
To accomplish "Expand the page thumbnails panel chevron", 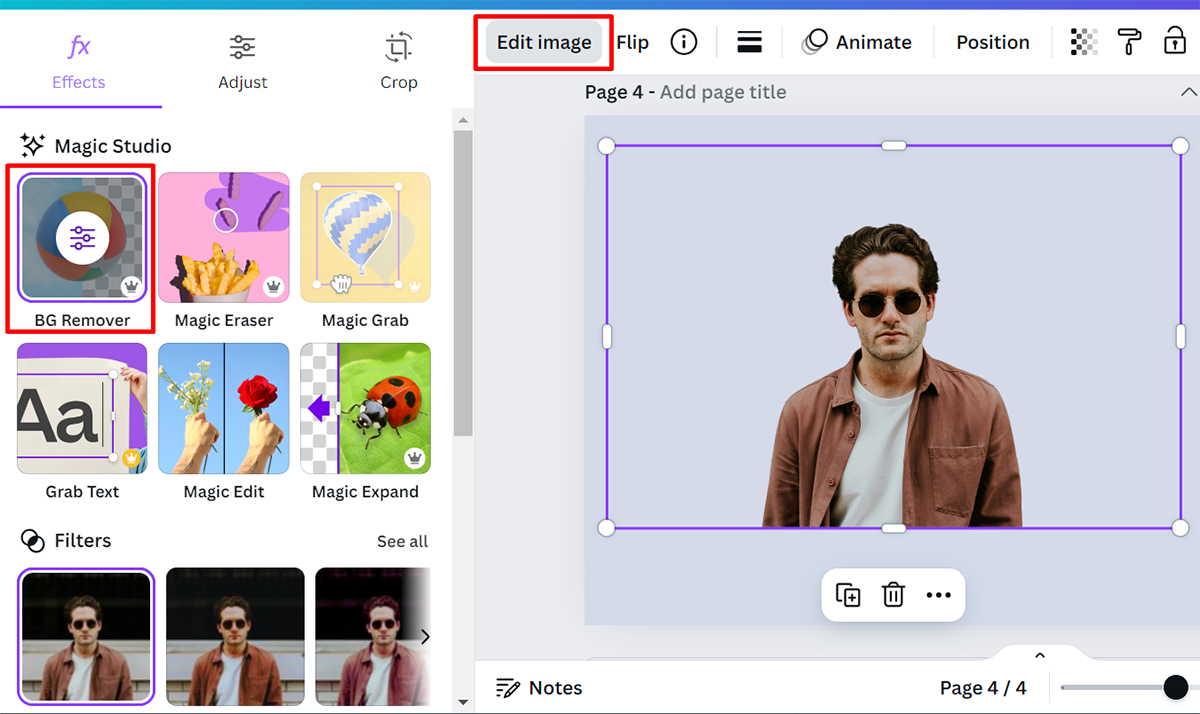I will click(1040, 656).
